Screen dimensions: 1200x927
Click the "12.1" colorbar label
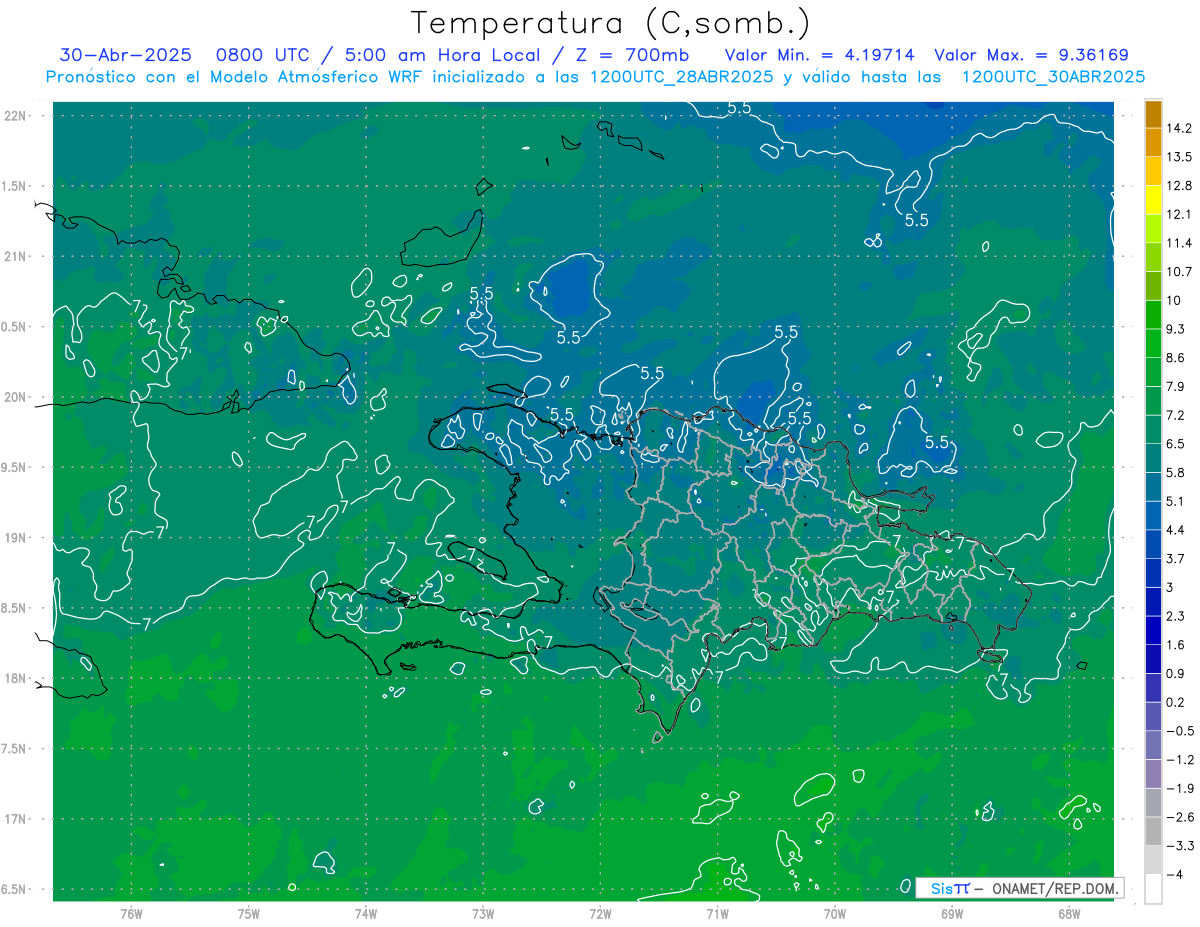(1180, 214)
